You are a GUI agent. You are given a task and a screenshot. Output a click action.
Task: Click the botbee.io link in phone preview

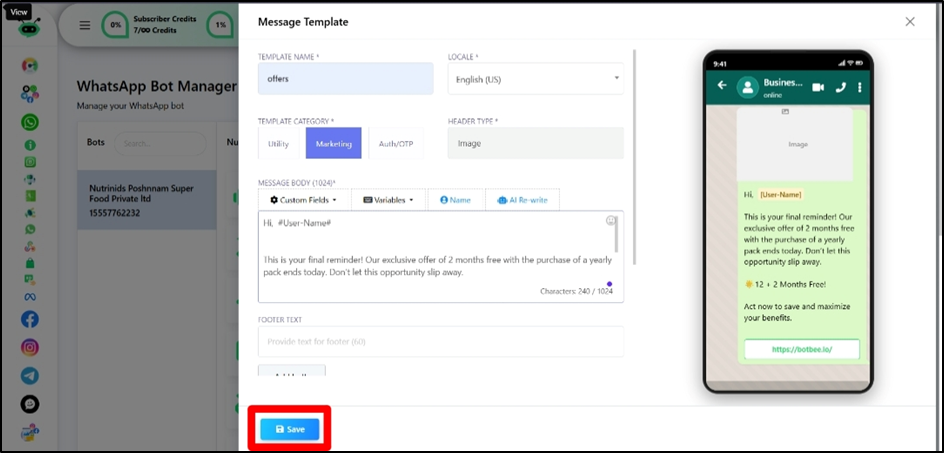(x=801, y=350)
